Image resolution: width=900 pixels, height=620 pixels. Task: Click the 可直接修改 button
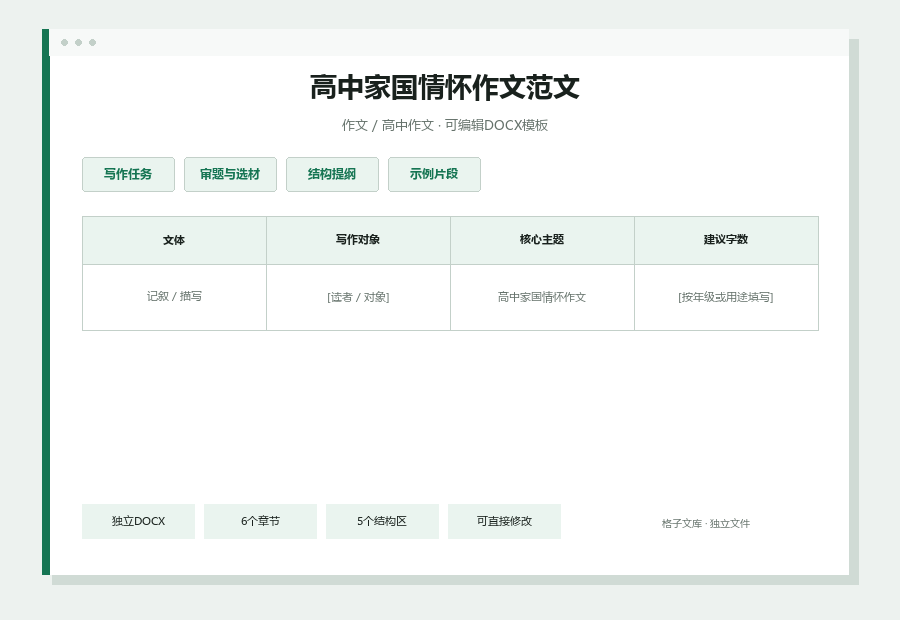pos(504,521)
